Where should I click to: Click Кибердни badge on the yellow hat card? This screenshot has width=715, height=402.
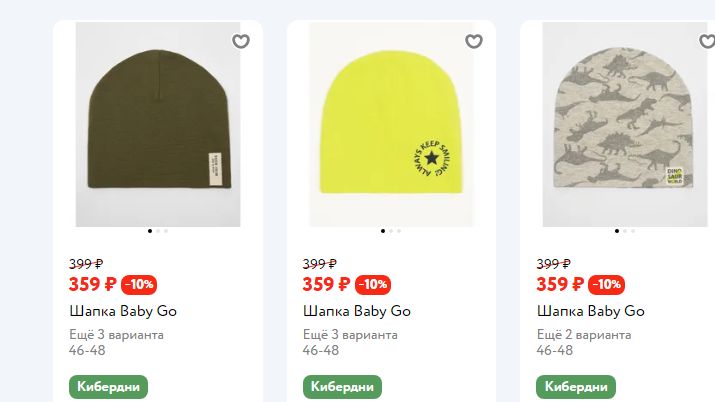tap(342, 387)
